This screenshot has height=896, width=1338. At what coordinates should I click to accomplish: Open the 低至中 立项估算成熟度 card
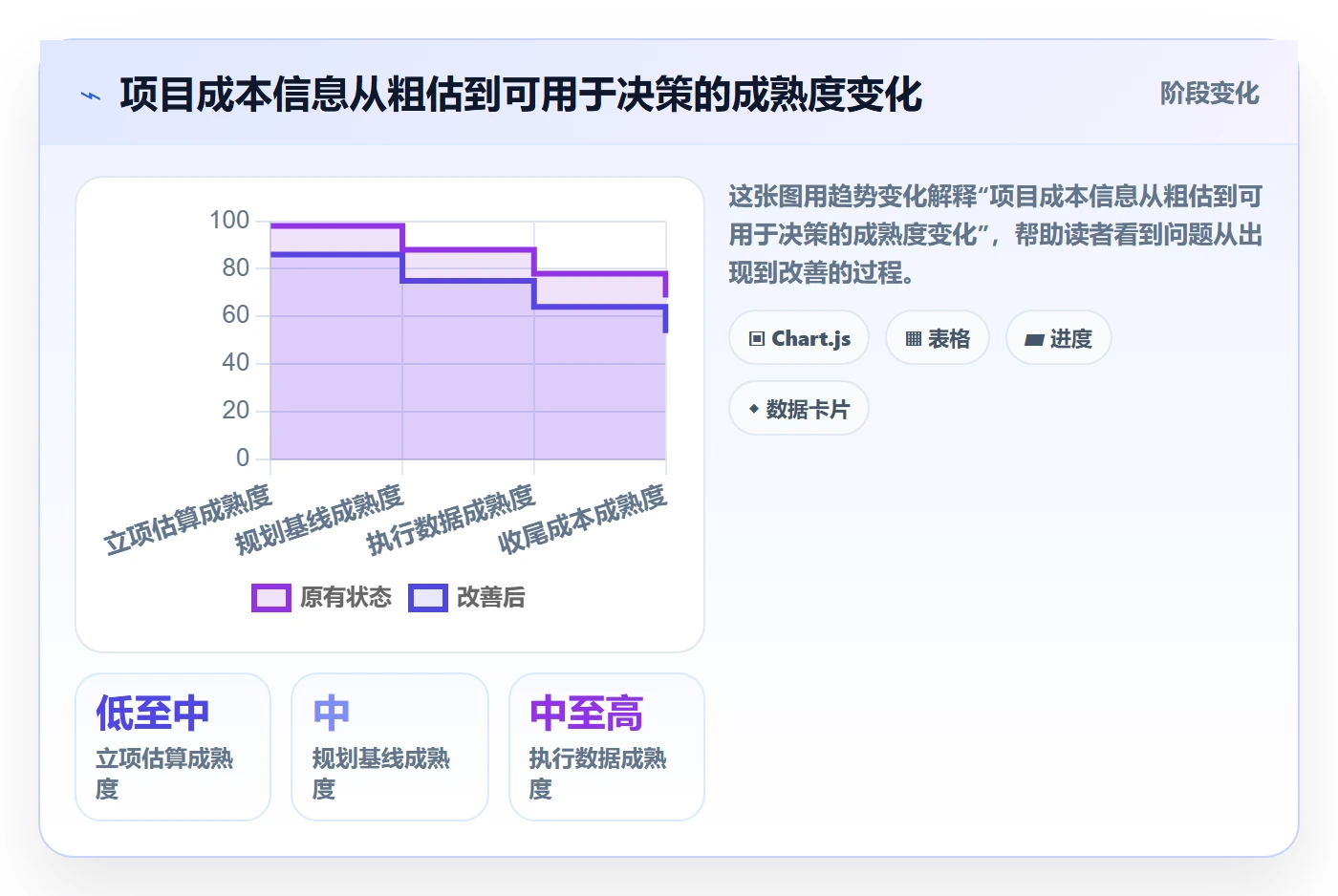(x=173, y=747)
